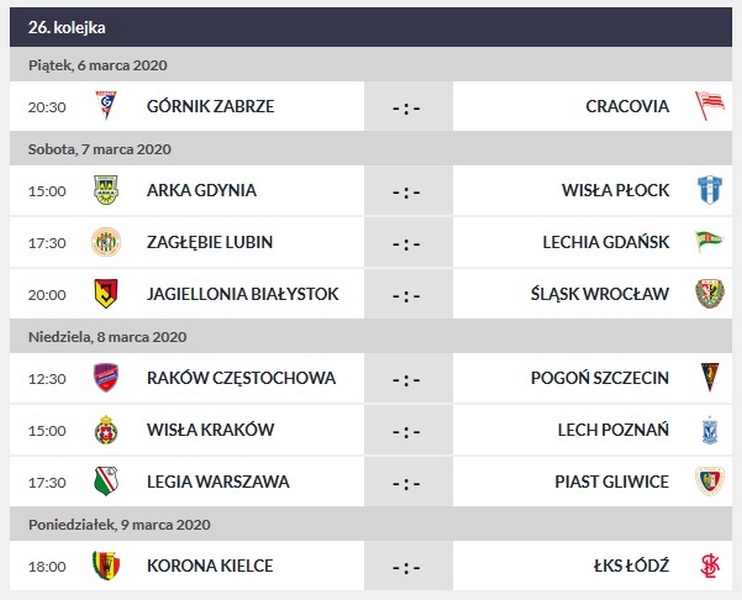Click the Legia Warszawa–Piast Gliwice score box

406,483
